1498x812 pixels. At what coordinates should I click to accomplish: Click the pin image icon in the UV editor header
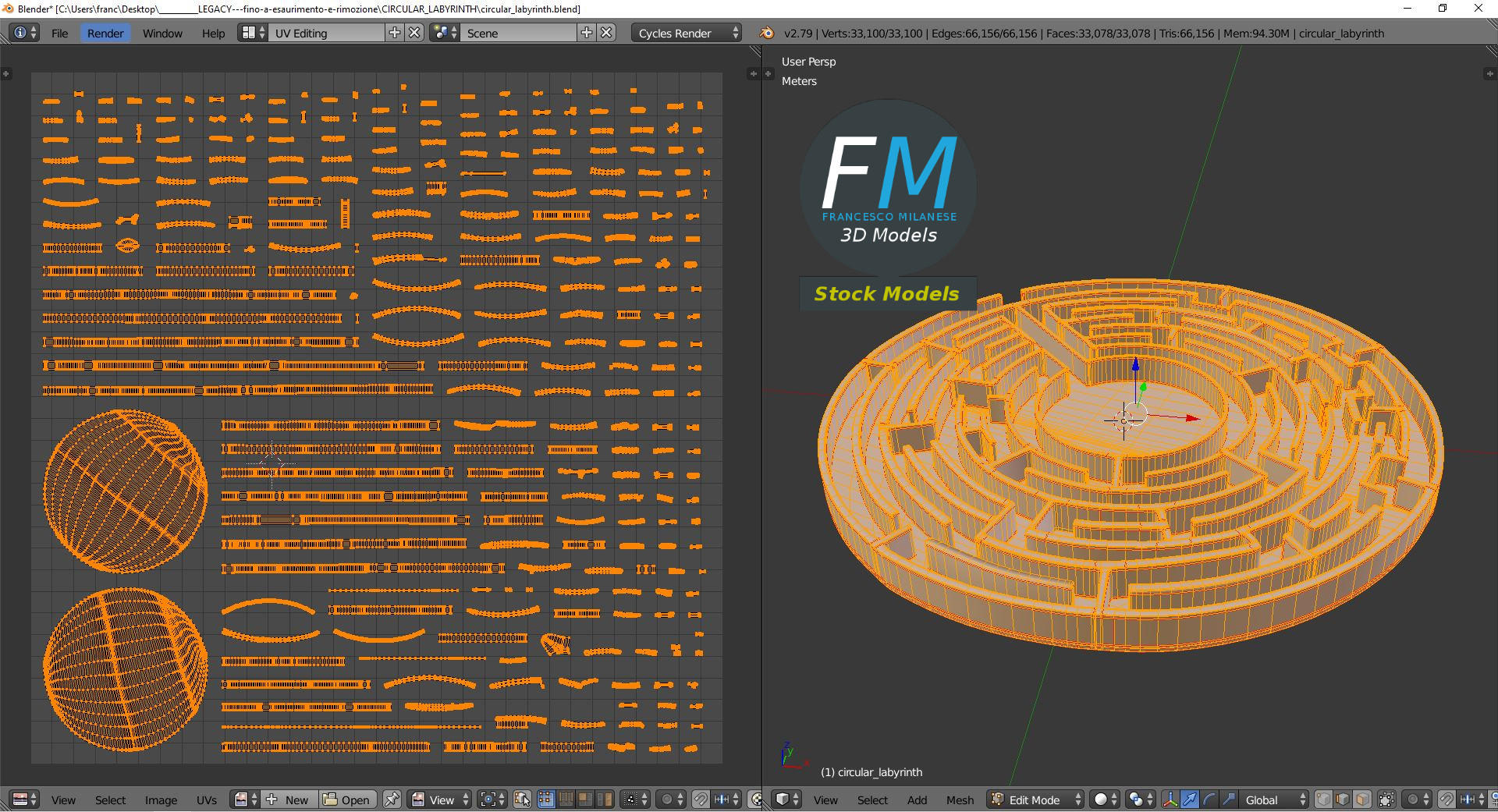(x=392, y=800)
